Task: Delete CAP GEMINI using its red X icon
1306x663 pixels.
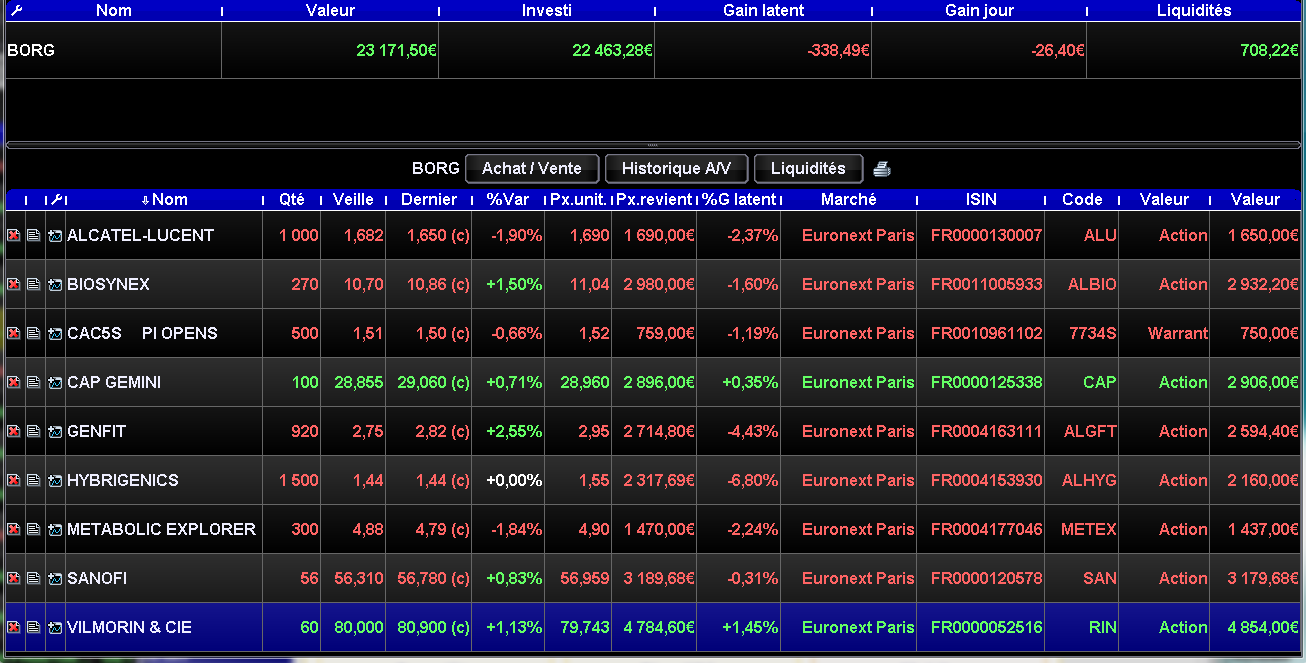Action: click(x=14, y=382)
